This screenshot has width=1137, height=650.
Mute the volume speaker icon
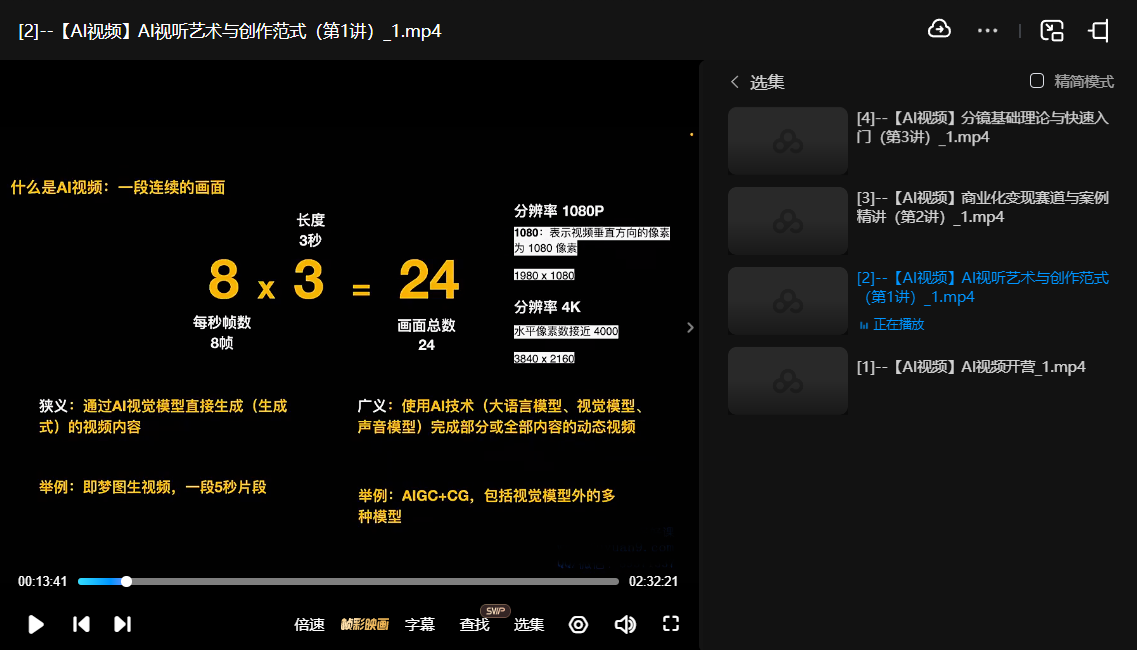[625, 624]
